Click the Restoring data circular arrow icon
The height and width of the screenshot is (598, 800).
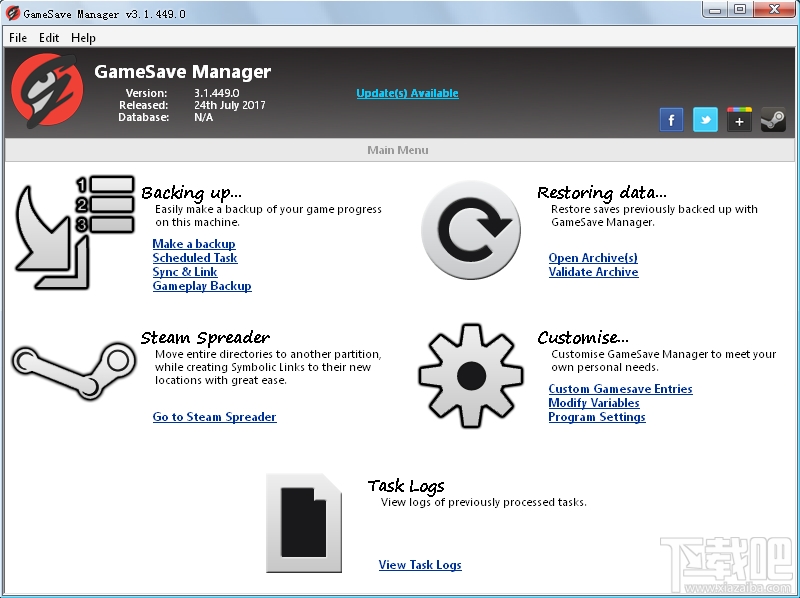pyautogui.click(x=471, y=230)
